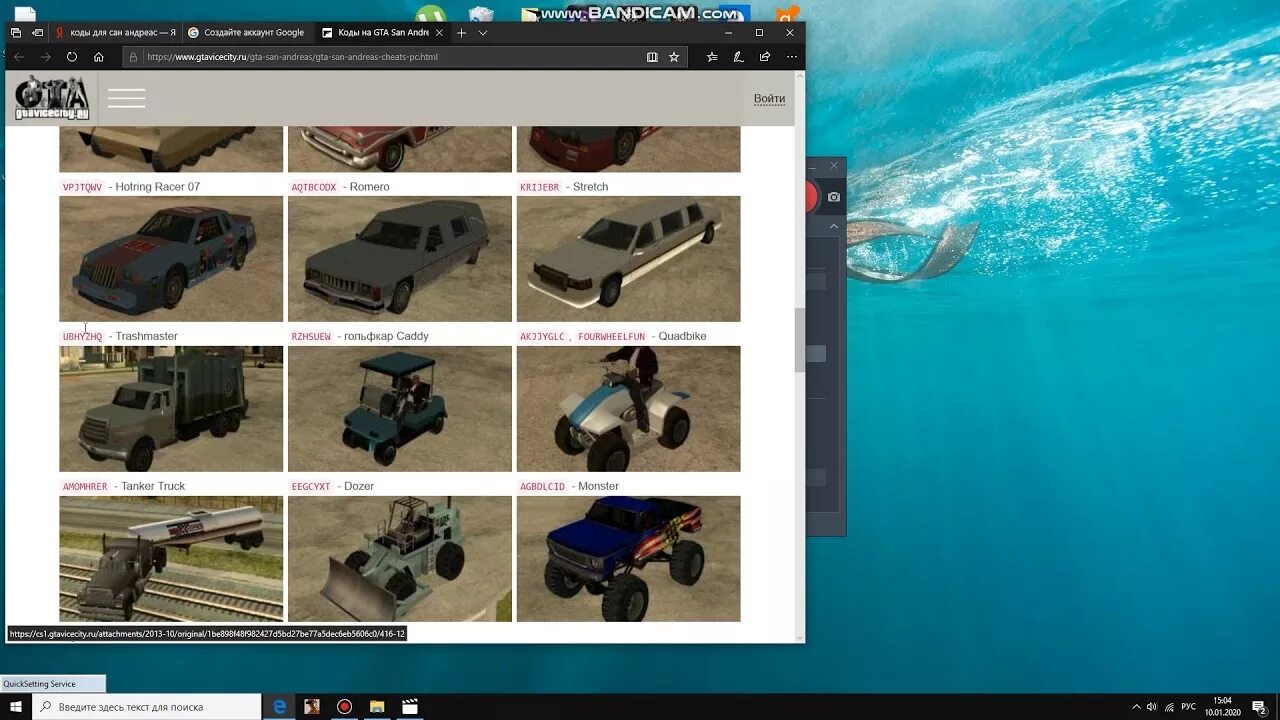Open the GTA site hamburger menu

(127, 98)
